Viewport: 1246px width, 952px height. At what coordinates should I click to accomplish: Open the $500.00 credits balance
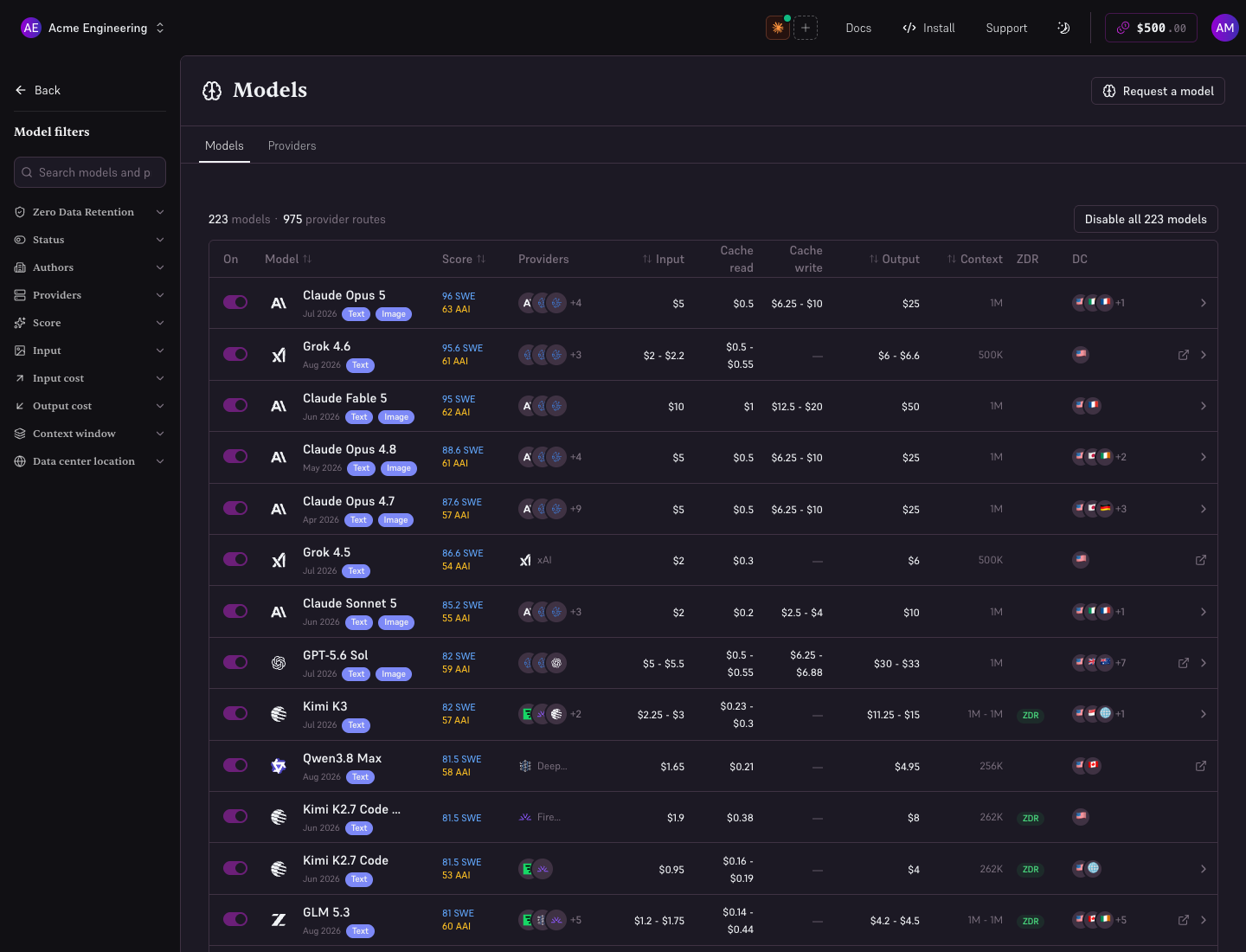(1152, 28)
